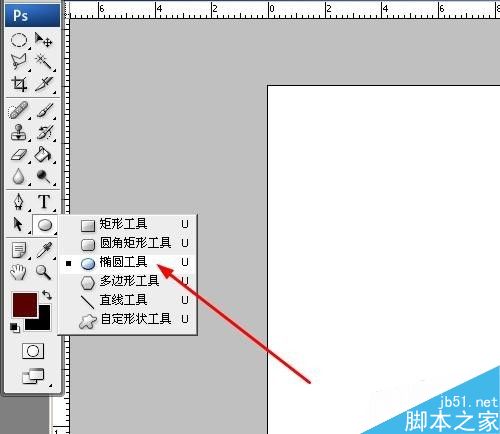Screen dimensions: 500x434
Task: Choose the Paint Bucket tool
Action: (44, 154)
